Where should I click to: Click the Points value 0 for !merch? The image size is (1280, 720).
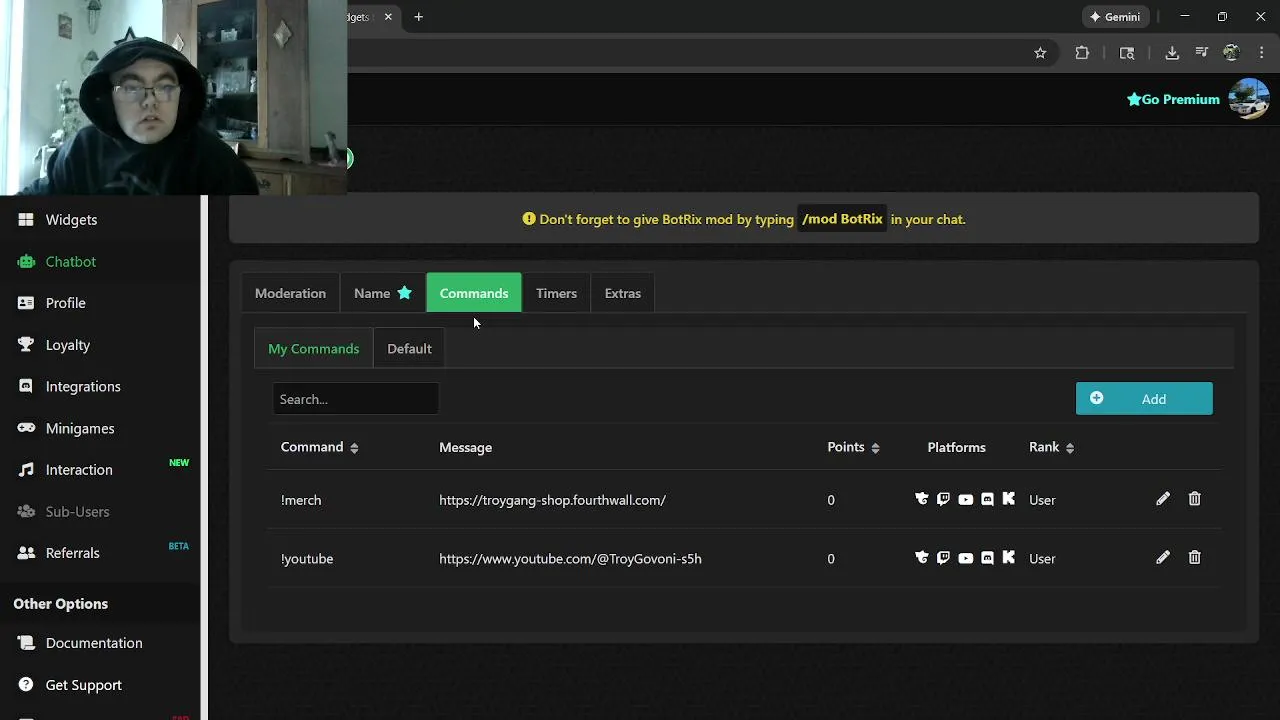tap(830, 500)
